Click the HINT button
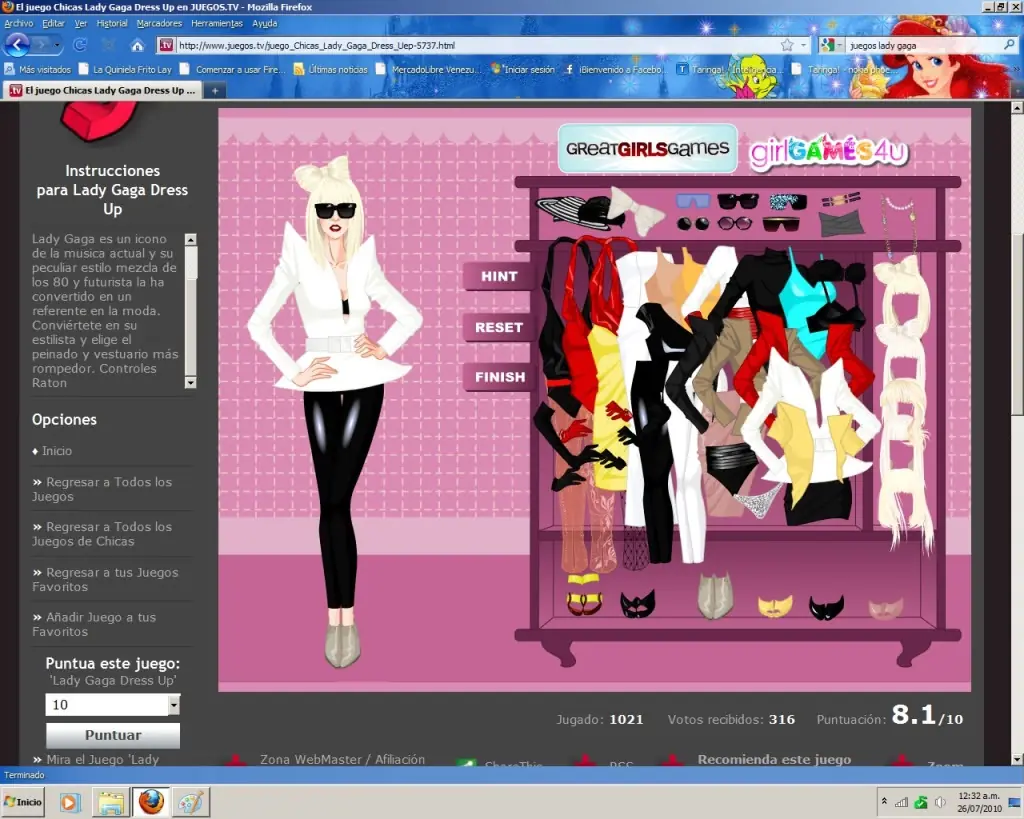Viewport: 1024px width, 819px height. 499,276
